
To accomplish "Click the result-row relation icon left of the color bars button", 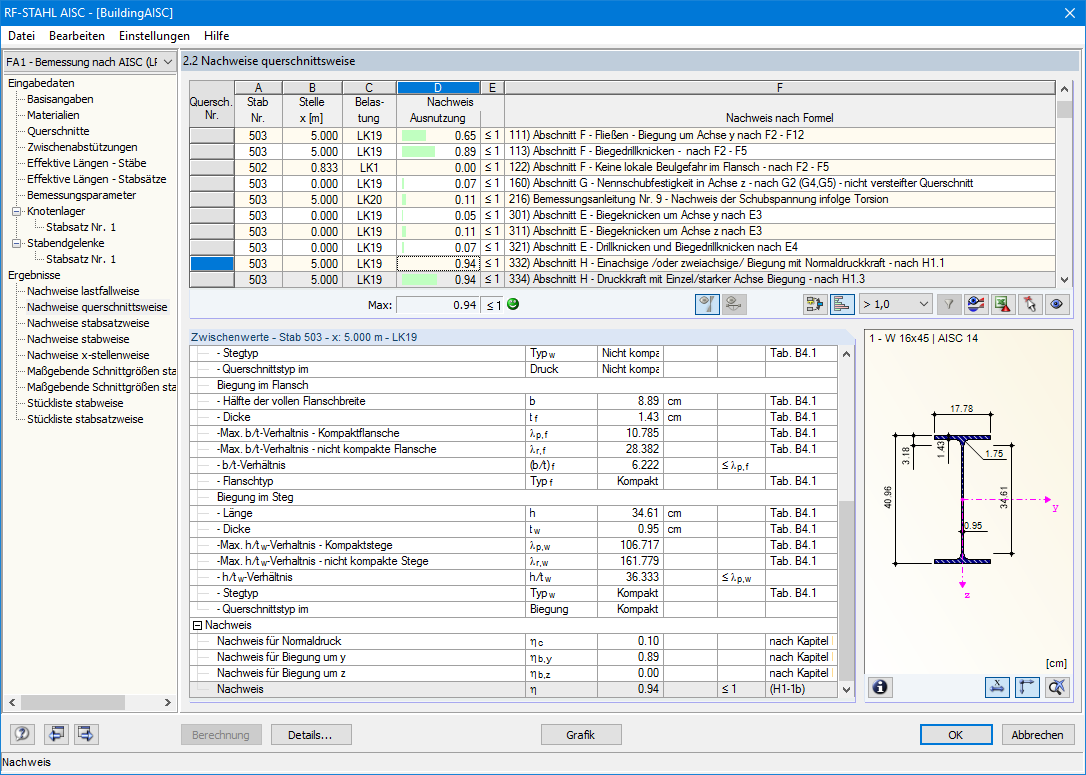I will 814,305.
